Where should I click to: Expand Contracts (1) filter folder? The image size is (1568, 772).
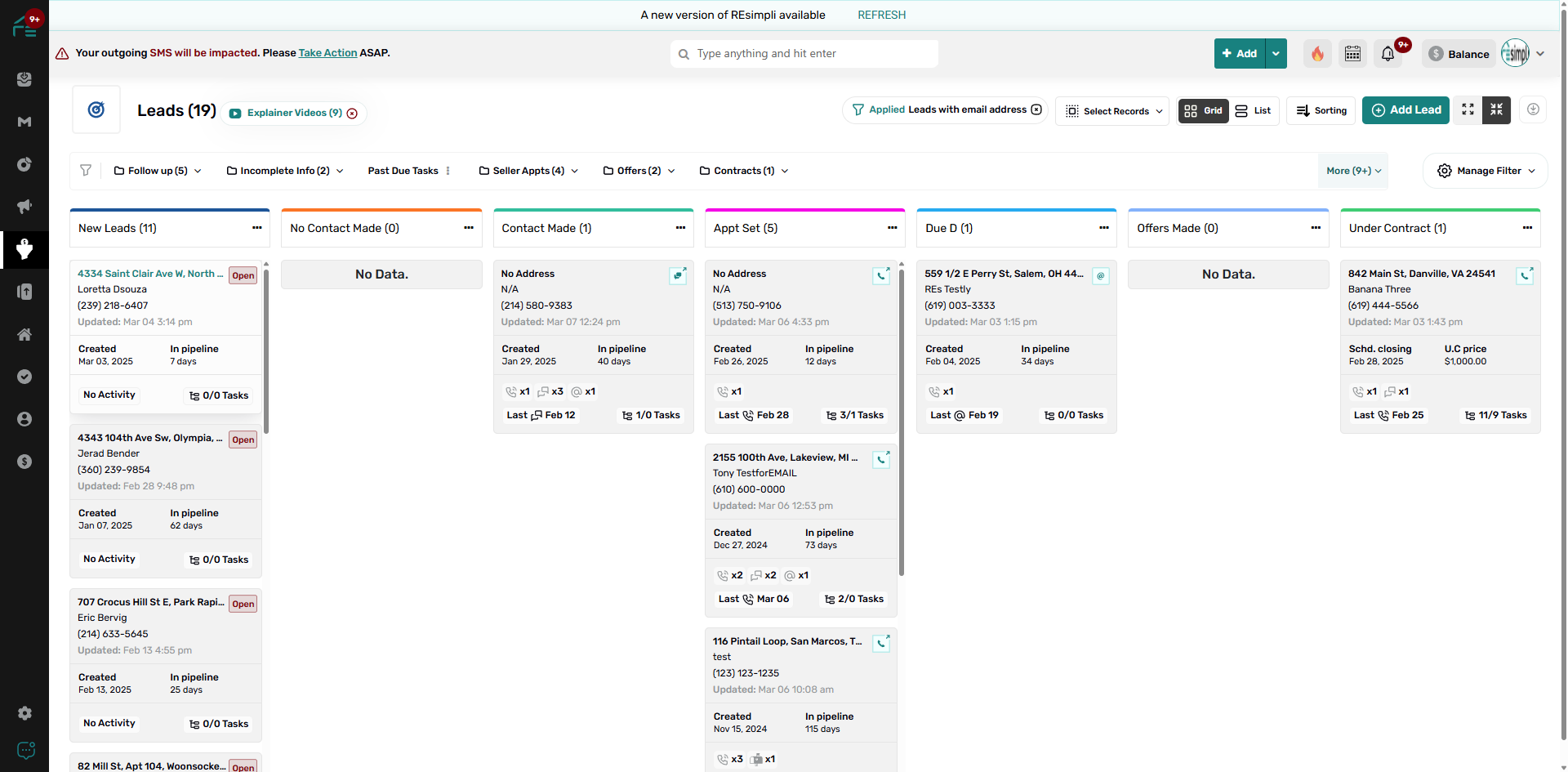744,171
